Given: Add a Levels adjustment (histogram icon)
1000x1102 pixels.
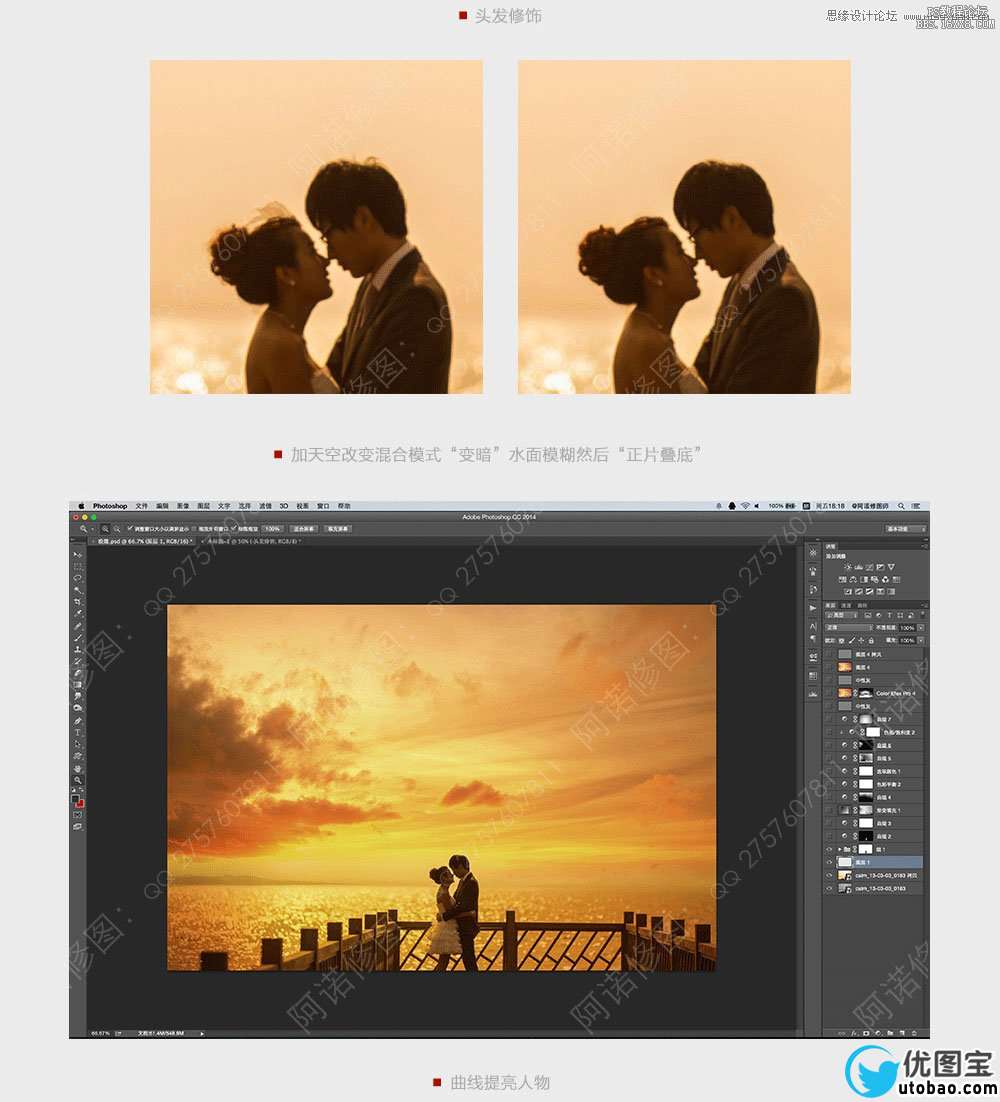Looking at the screenshot, I should click(x=859, y=567).
